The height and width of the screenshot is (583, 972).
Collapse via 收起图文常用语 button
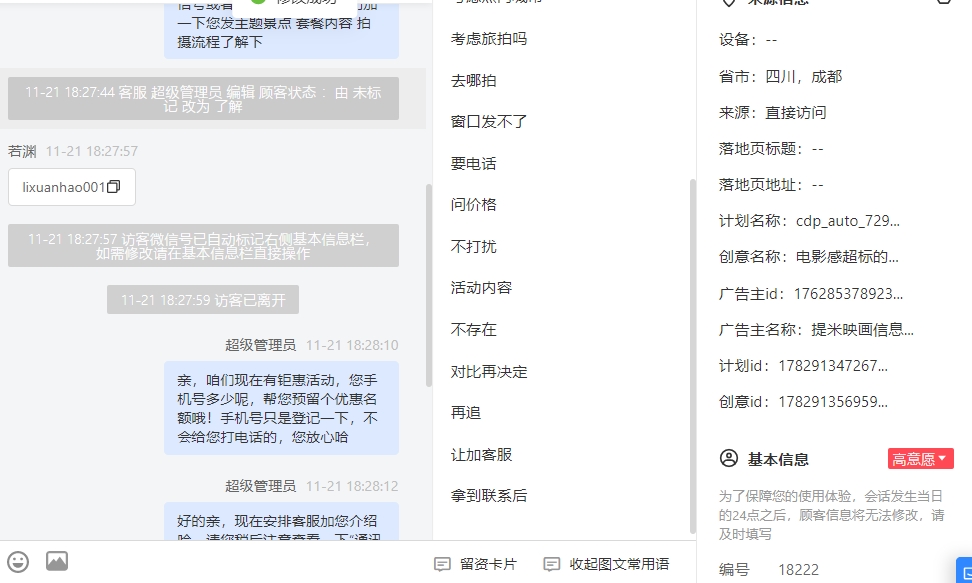(x=606, y=564)
